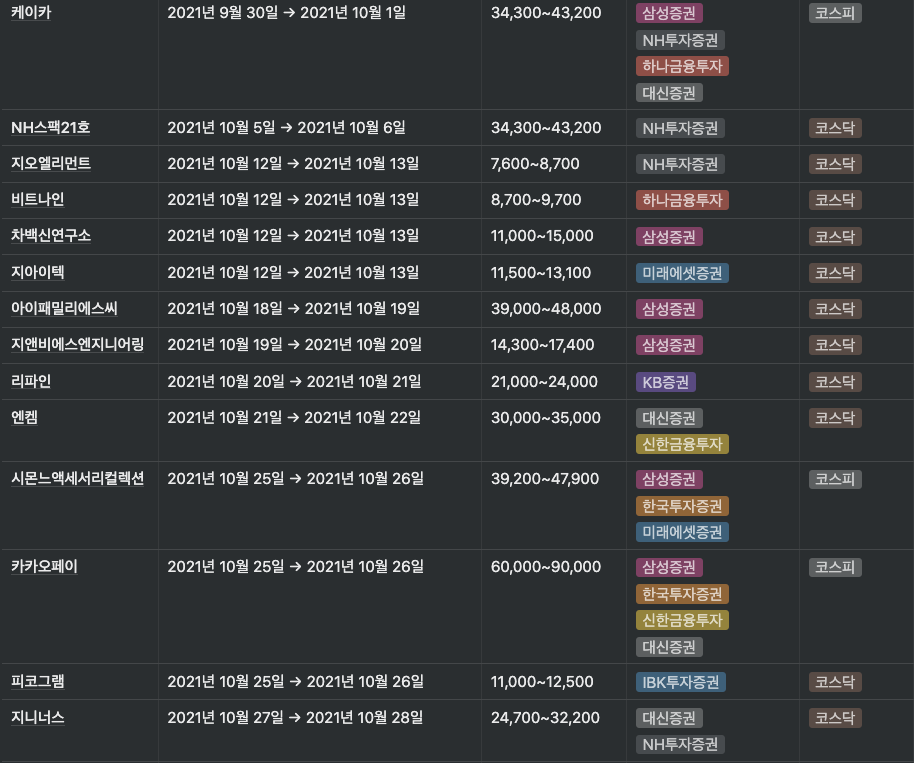914x763 pixels.
Task: Click 삼성증권 tag in 케이카 row
Action: point(669,13)
